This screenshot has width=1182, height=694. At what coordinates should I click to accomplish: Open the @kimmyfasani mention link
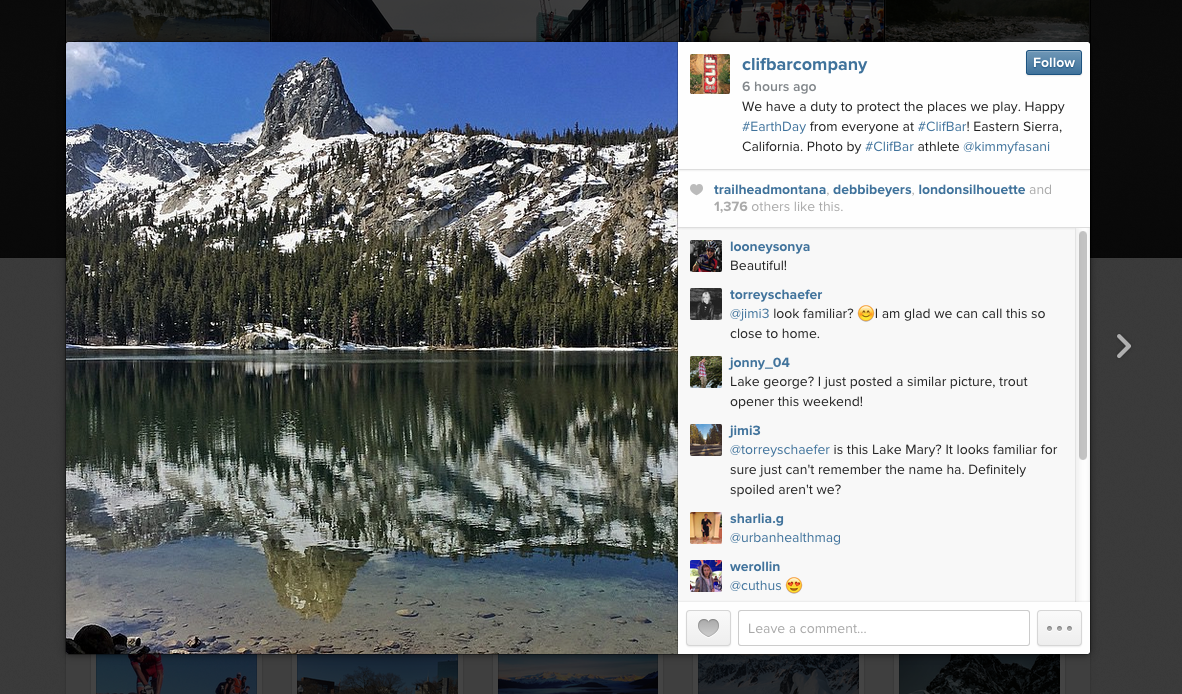coord(1006,147)
